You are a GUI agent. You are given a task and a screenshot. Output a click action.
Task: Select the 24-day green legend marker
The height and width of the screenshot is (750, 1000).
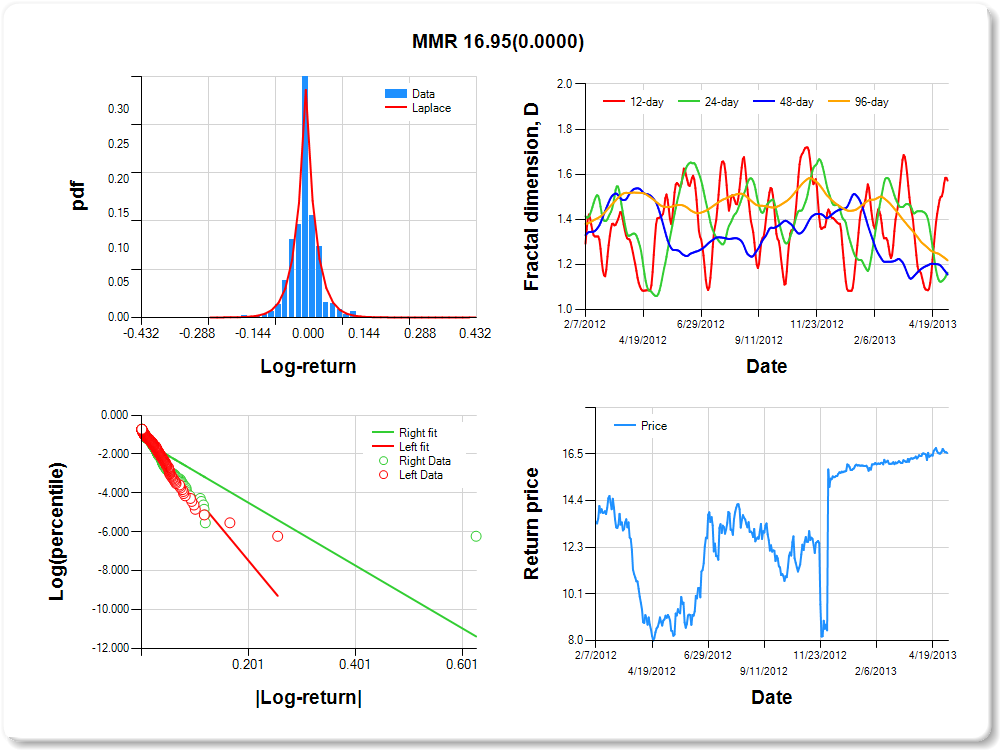[x=690, y=102]
